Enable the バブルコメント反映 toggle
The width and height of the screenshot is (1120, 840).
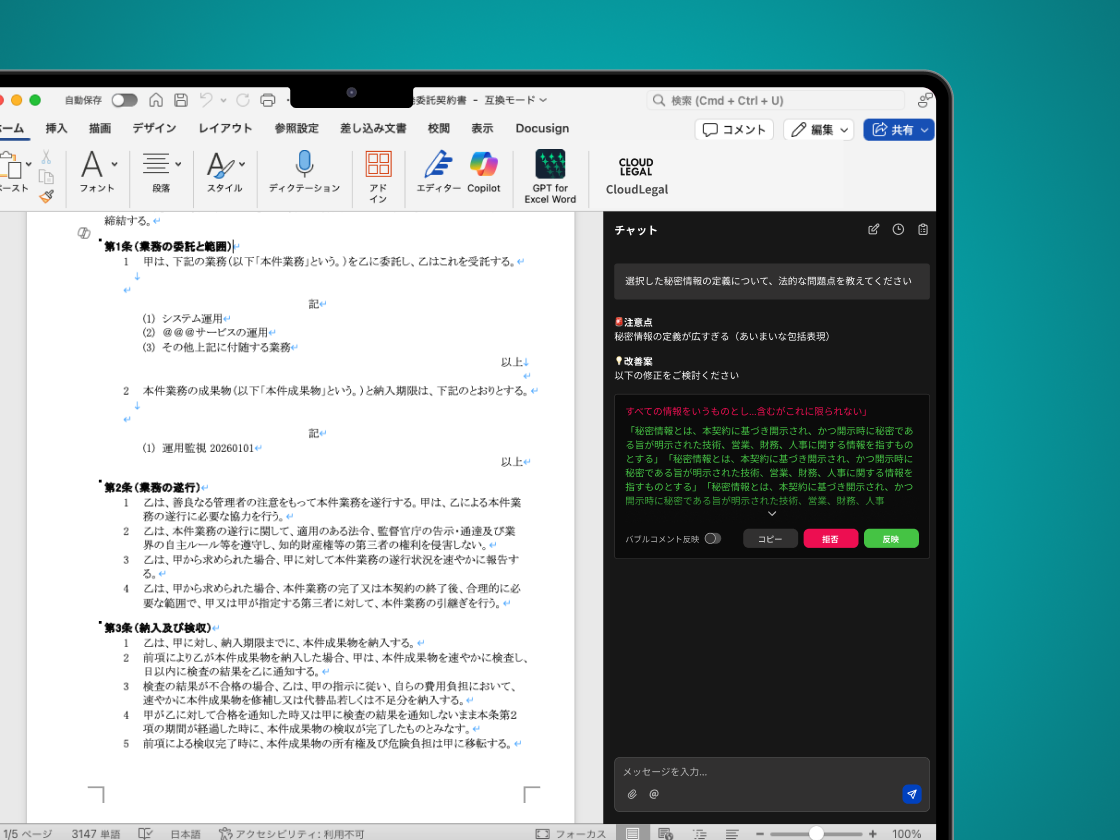click(x=712, y=538)
